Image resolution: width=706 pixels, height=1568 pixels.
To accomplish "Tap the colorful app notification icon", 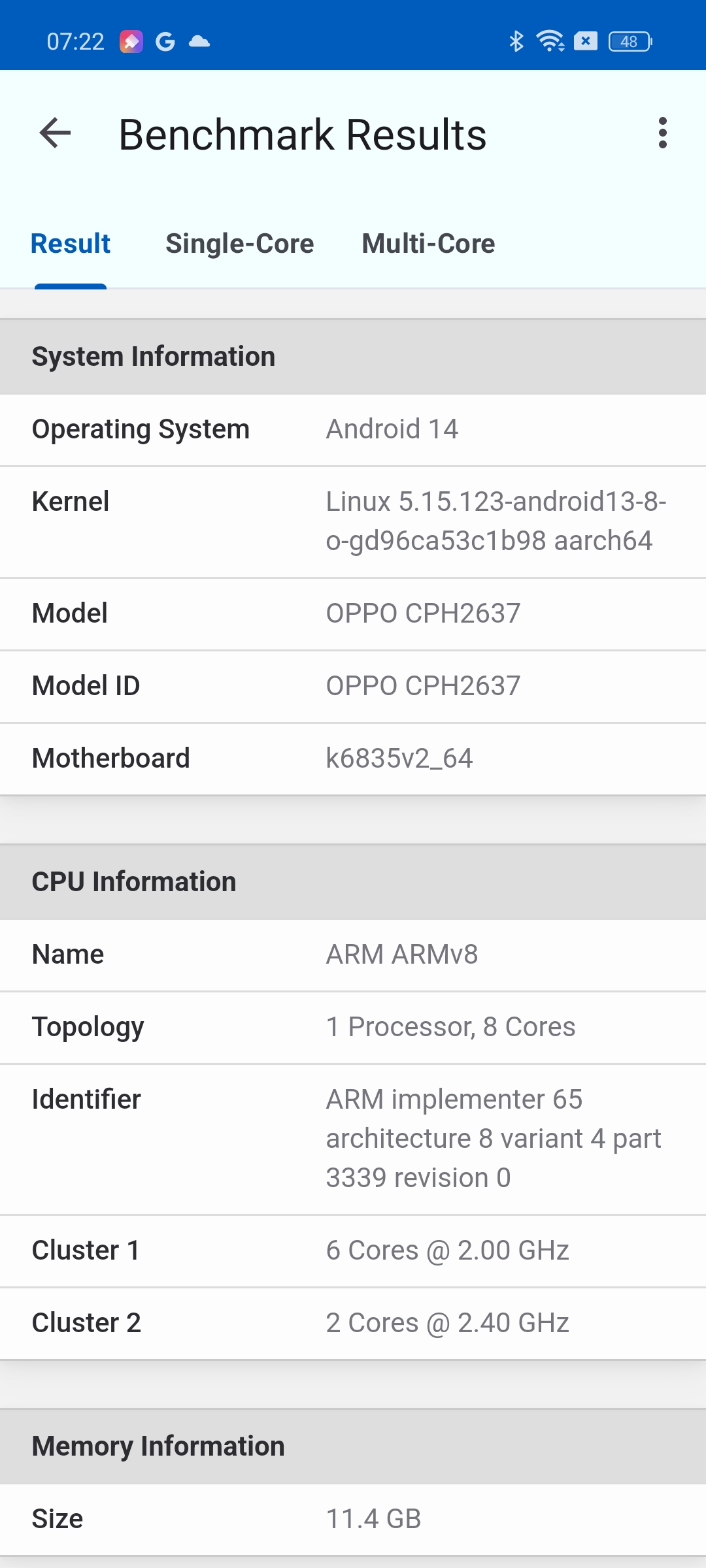I will click(x=131, y=42).
